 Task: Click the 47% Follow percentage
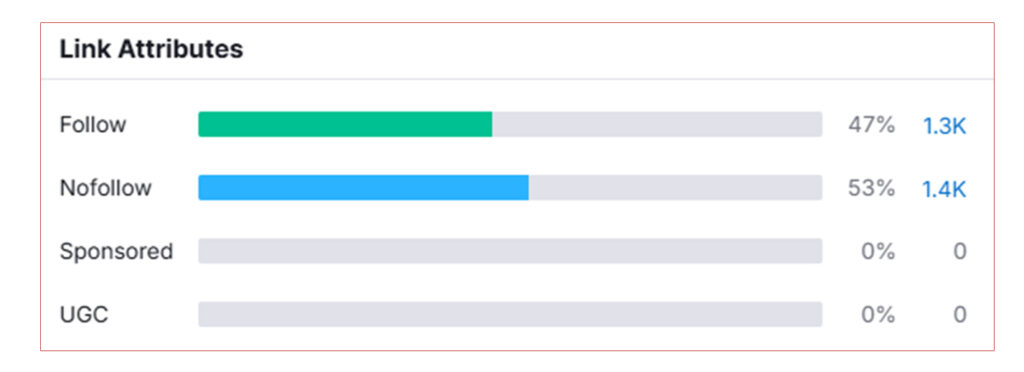tap(872, 125)
